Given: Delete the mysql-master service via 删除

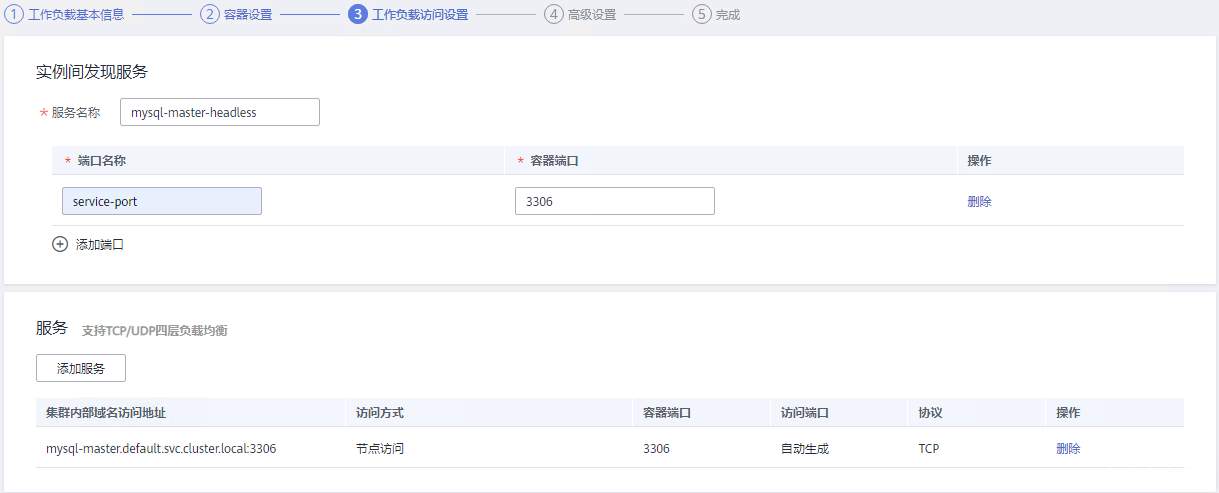Looking at the screenshot, I should click(1068, 449).
